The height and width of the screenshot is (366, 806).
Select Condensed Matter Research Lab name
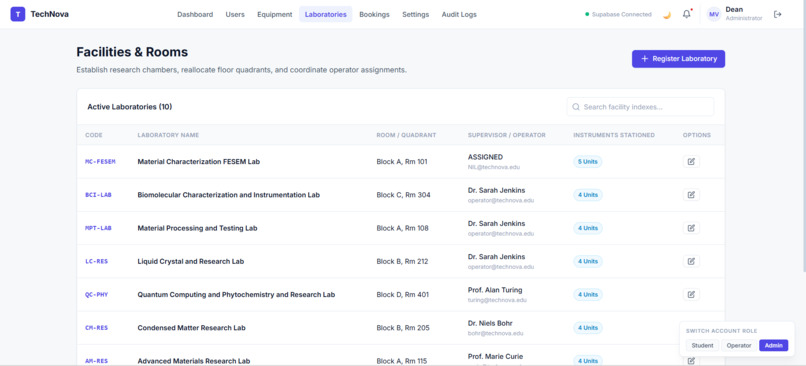tap(191, 328)
